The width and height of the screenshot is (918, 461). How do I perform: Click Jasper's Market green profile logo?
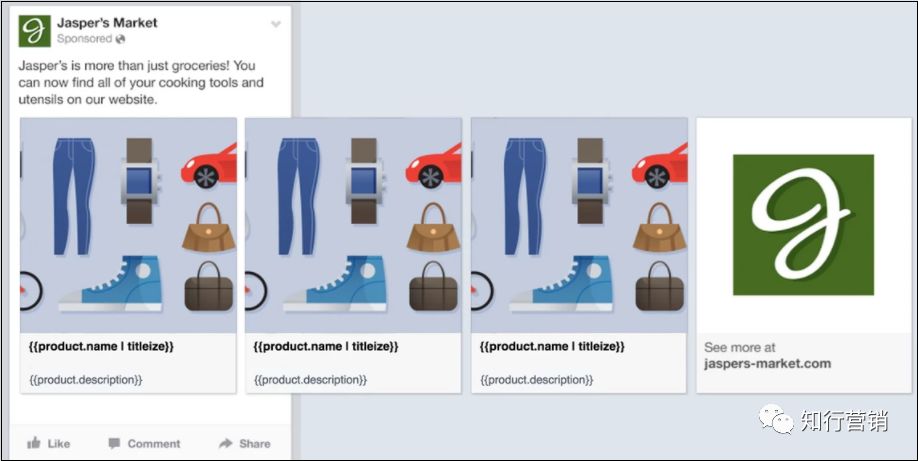(35, 31)
